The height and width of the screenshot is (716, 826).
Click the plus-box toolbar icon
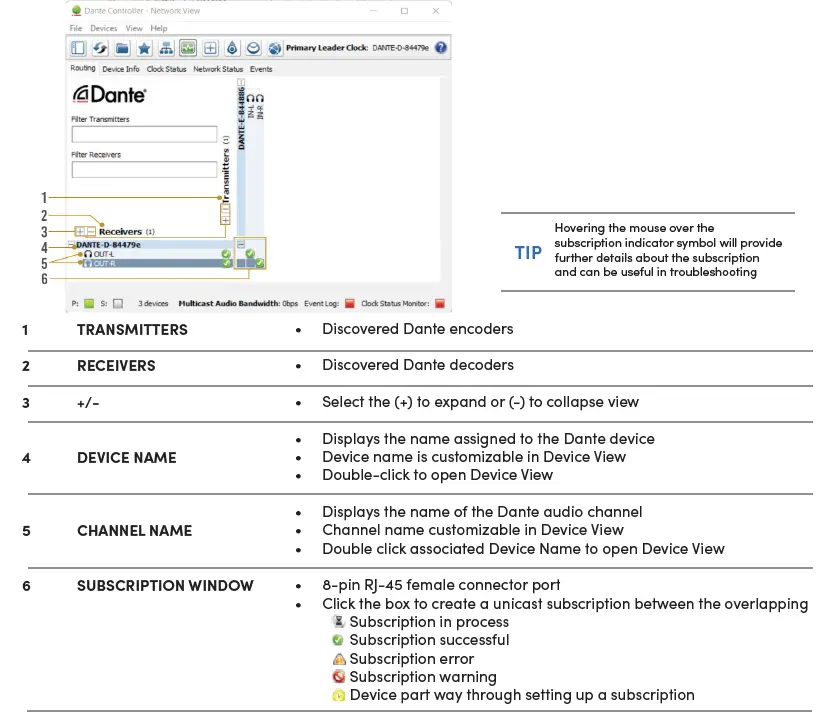(210, 48)
